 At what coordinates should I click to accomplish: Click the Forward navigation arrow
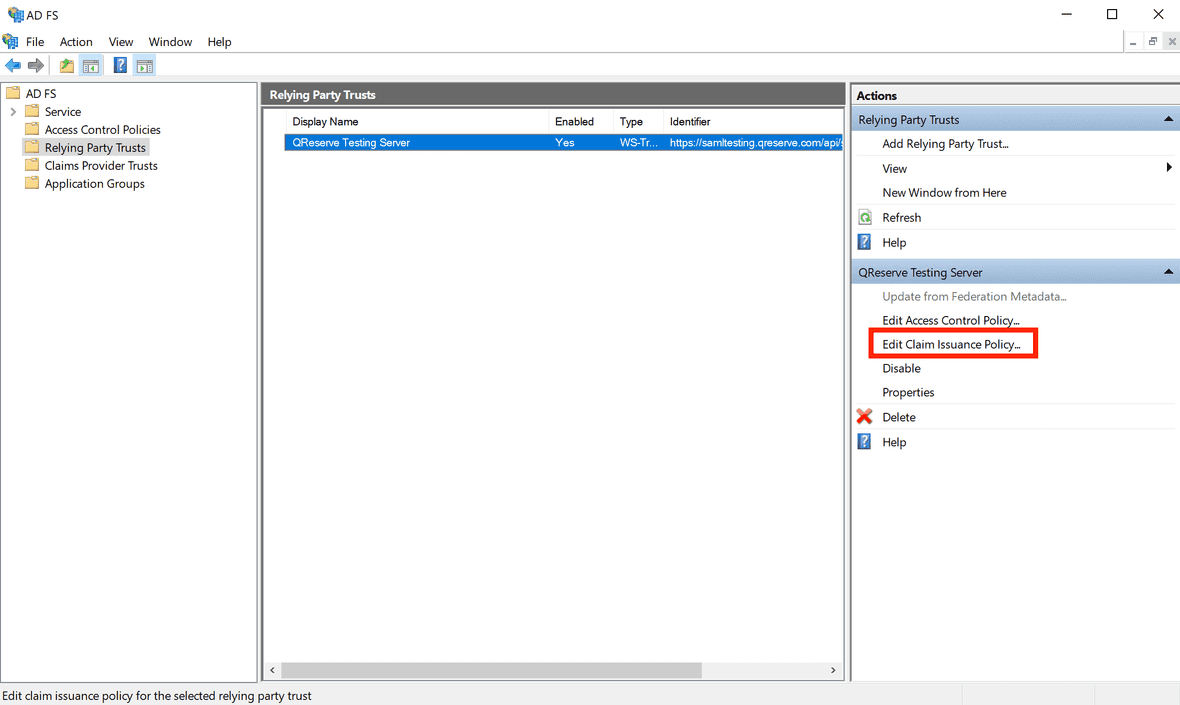point(35,65)
